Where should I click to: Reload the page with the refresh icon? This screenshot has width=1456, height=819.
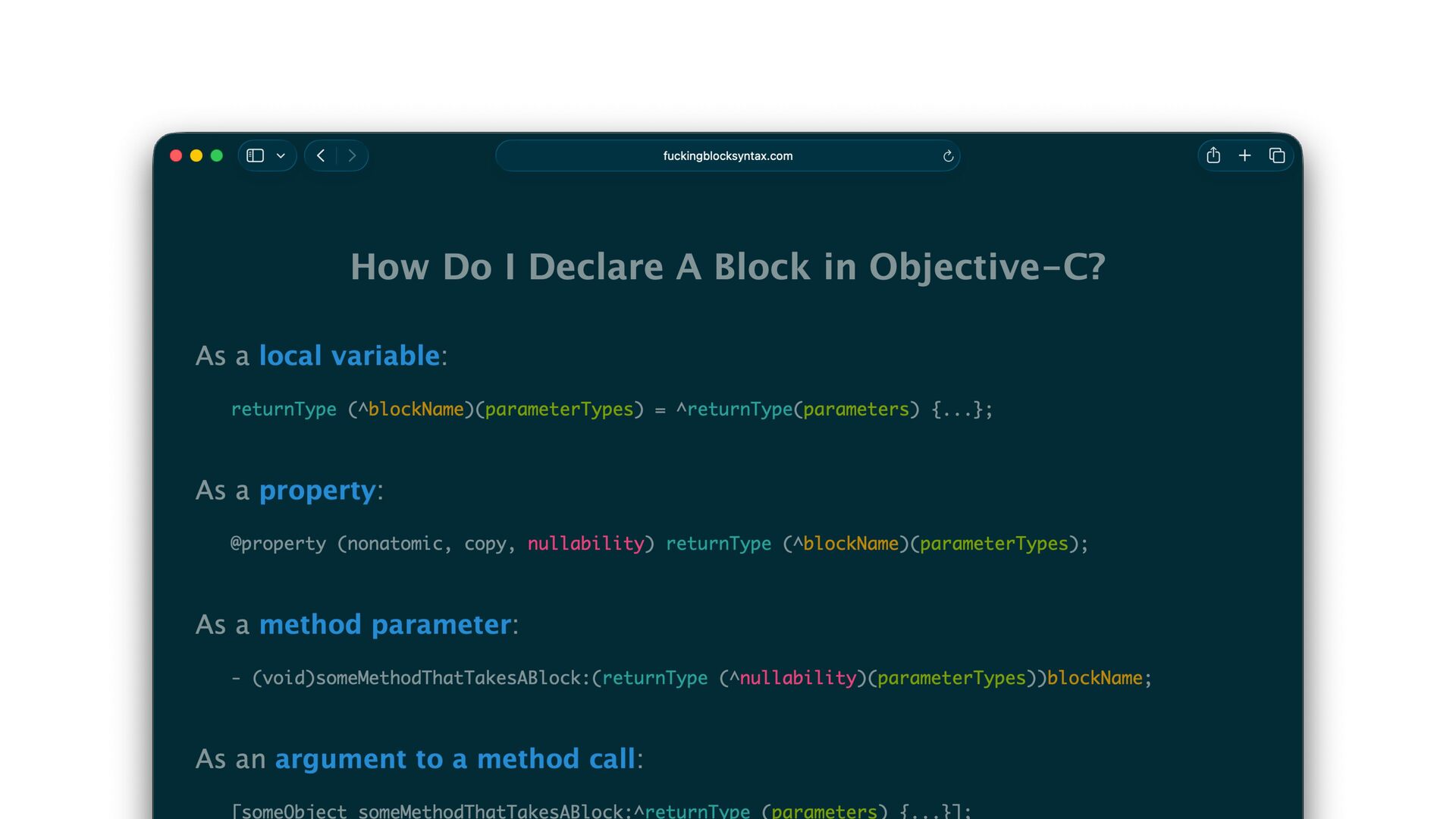(x=948, y=156)
